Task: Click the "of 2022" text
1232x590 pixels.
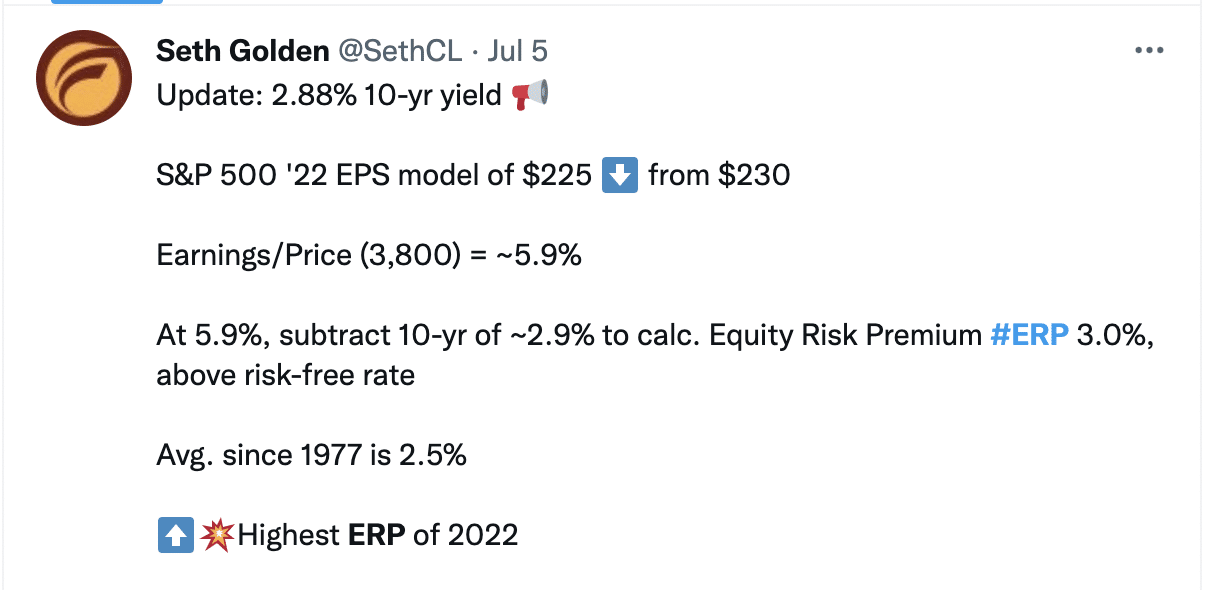Action: point(465,536)
